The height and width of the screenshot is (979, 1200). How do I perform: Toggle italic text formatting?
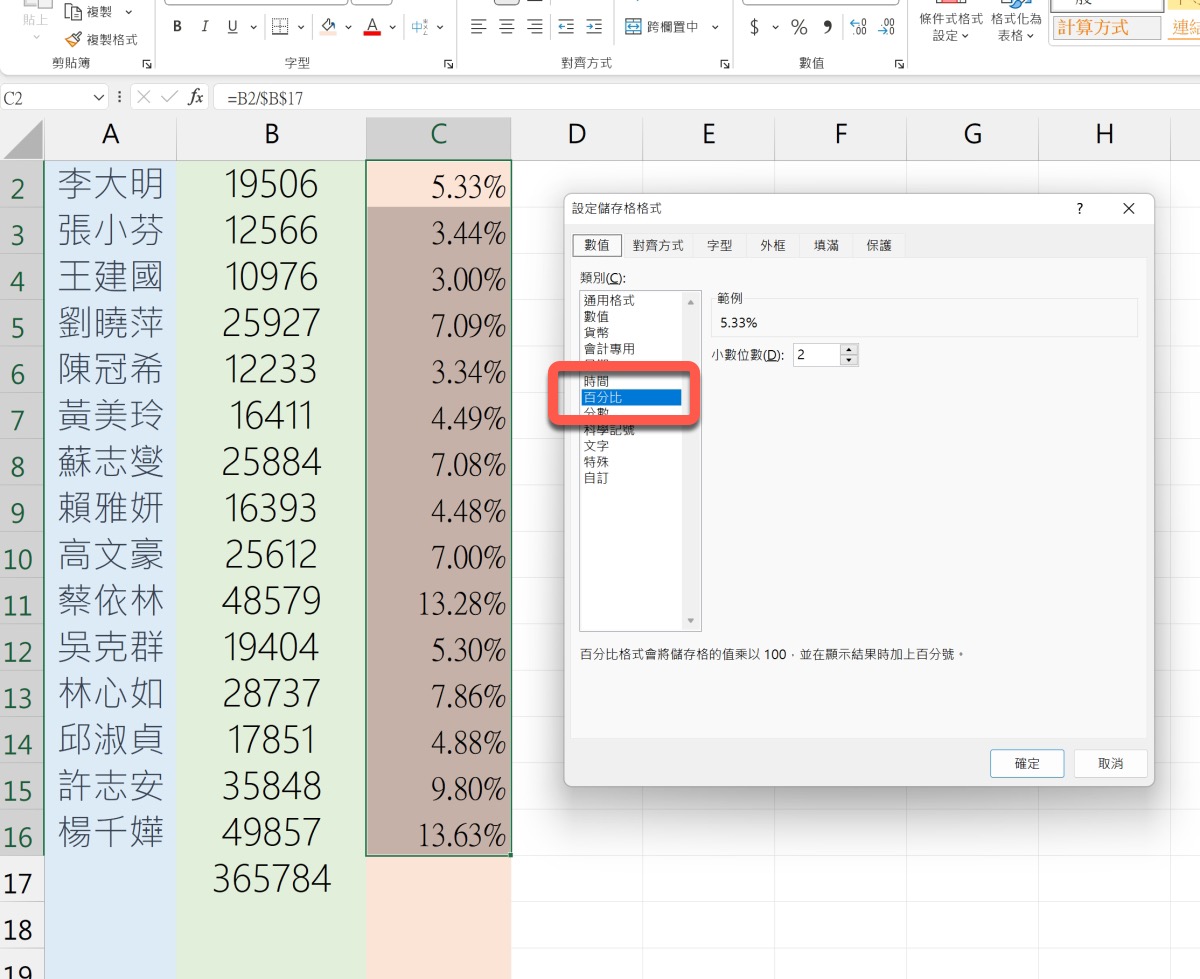point(205,27)
